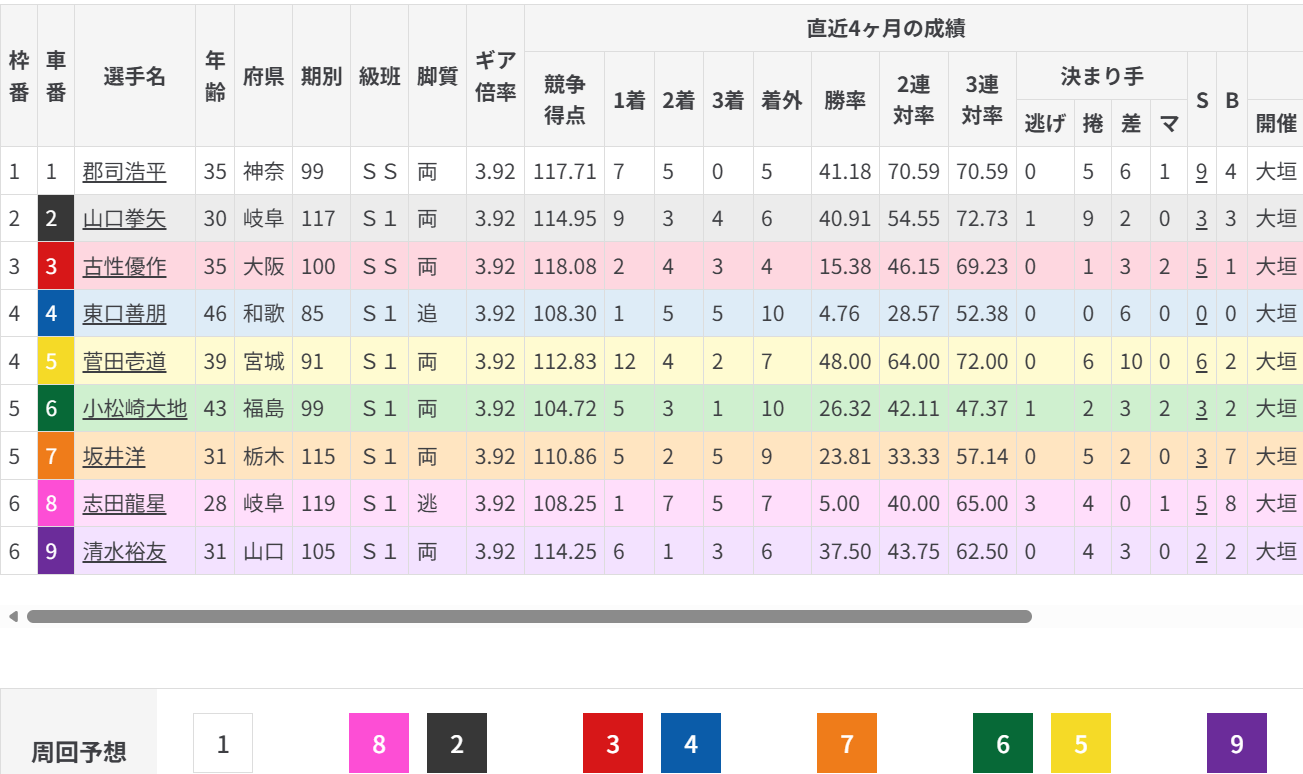Click 郡司浩平's underlined S count 9
This screenshot has height=774, width=1303.
(x=1201, y=172)
